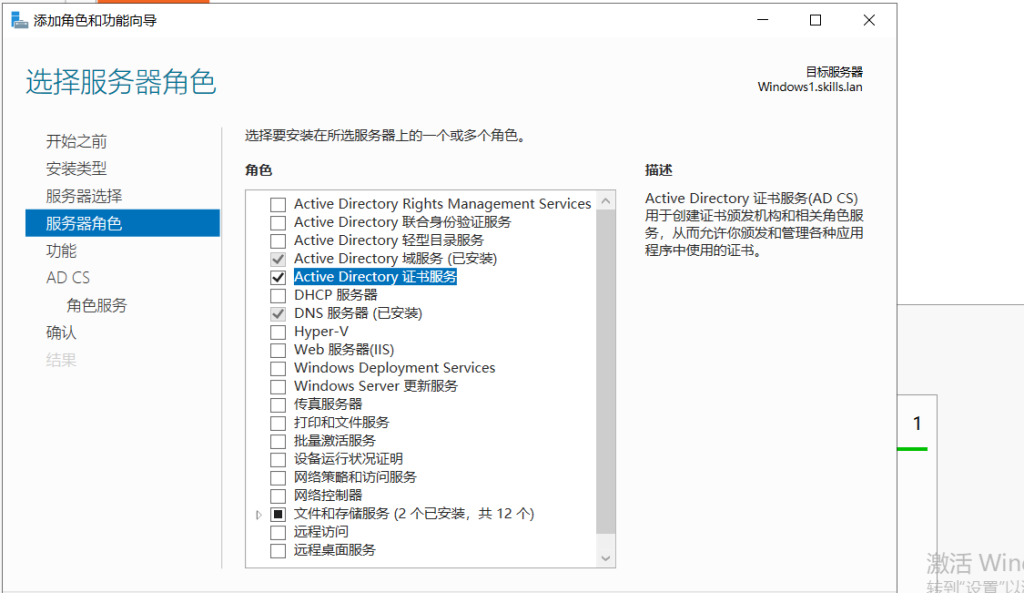Screen dimensions: 1024x593
Task: Switch to the 服务器选择 step
Action: point(84,196)
